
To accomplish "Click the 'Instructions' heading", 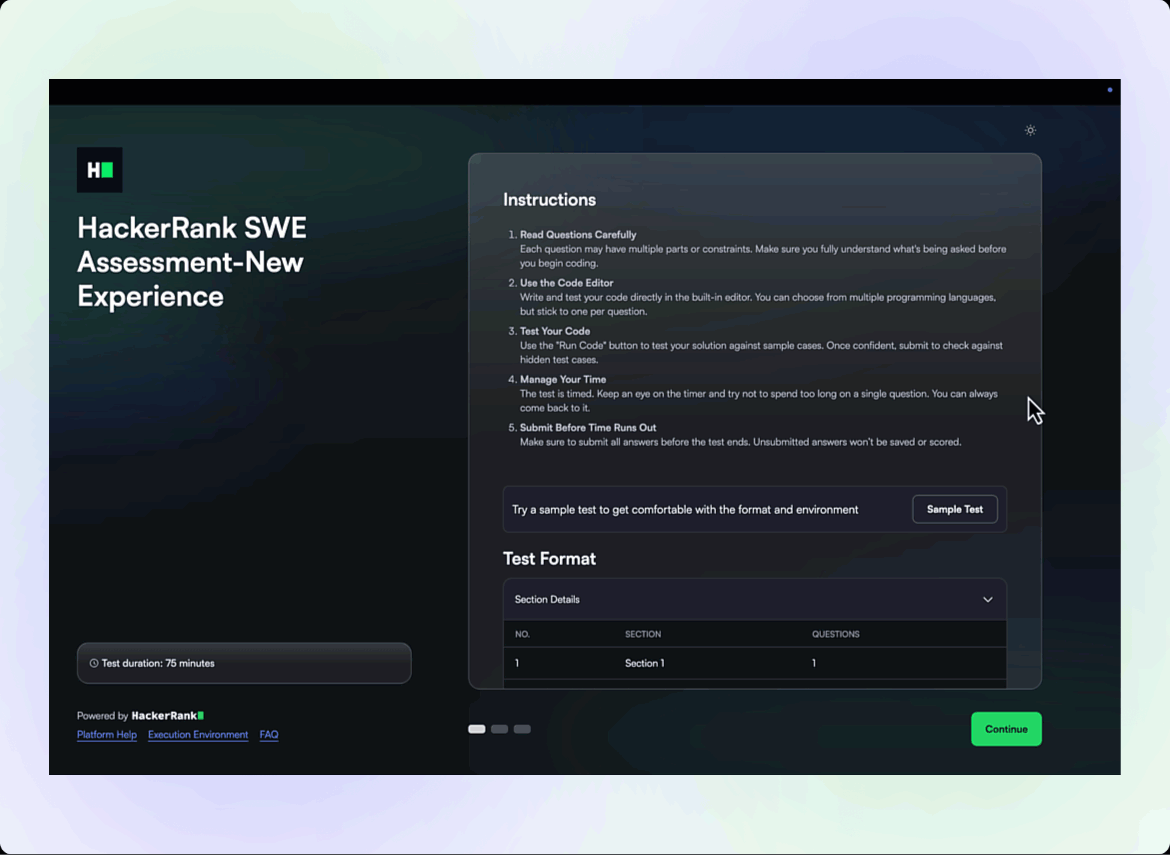I will pos(549,200).
